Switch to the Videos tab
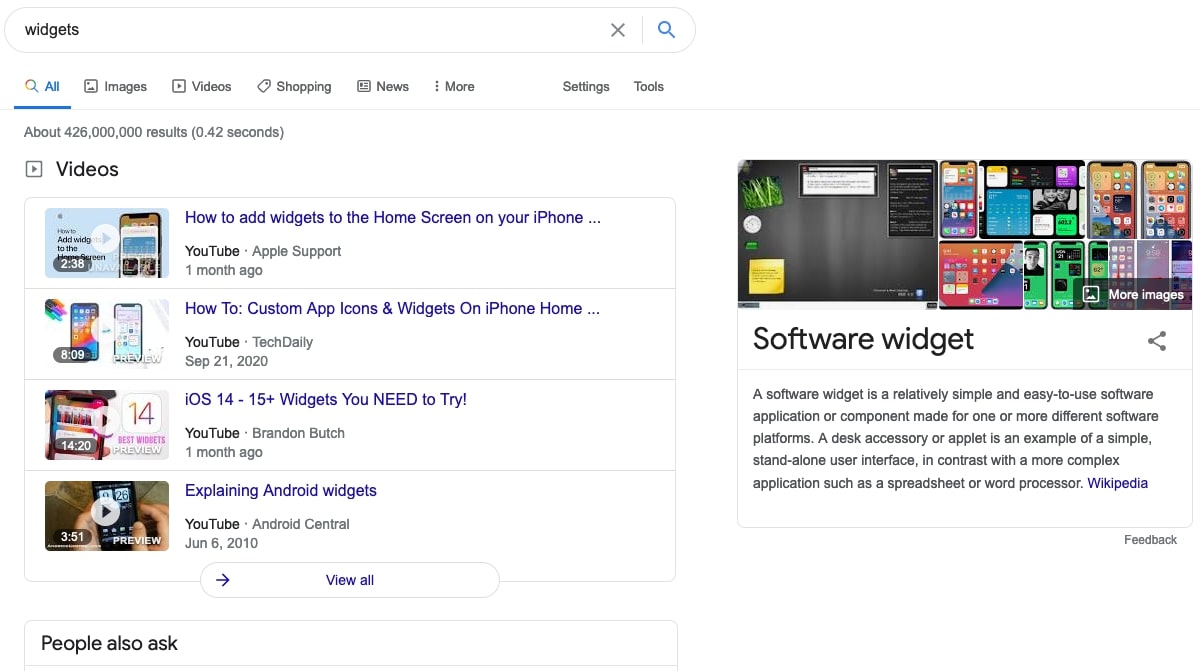 coord(201,86)
